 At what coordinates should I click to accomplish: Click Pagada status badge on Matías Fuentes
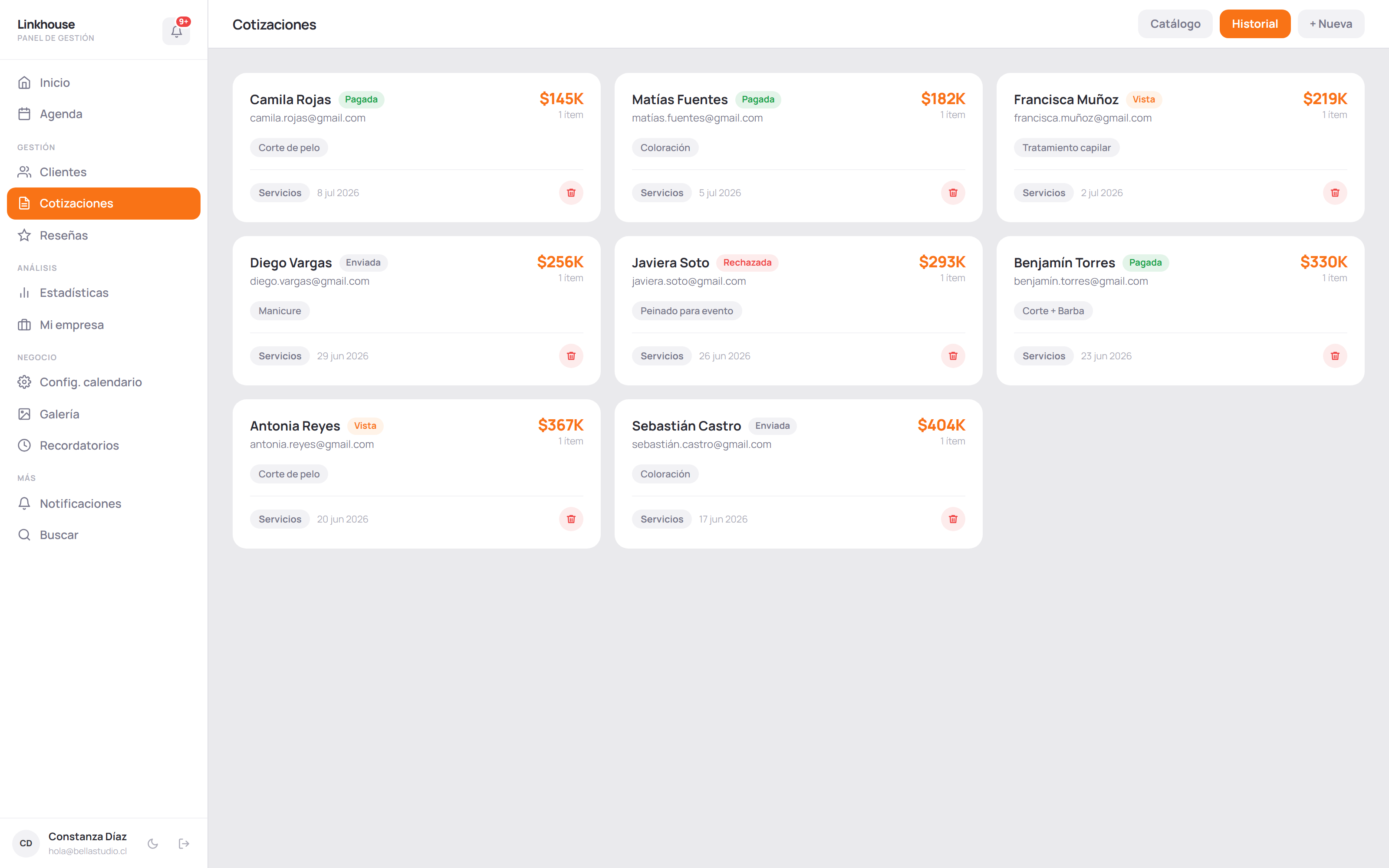click(757, 99)
